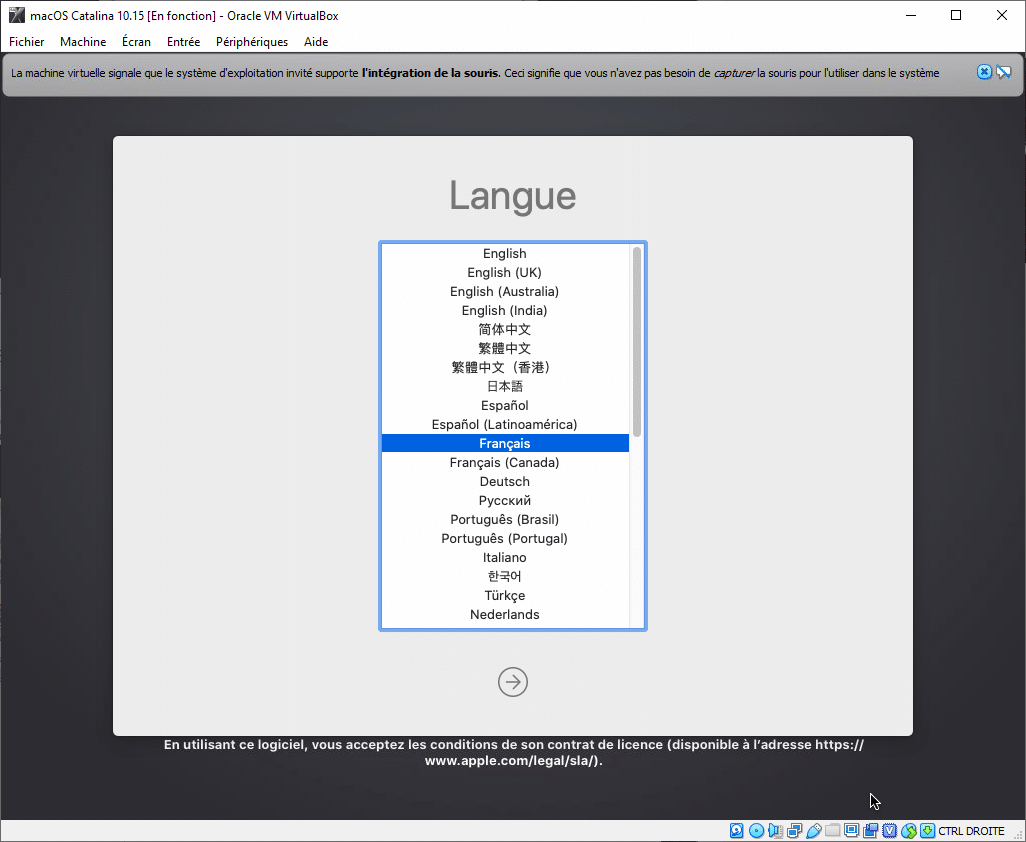Click the highlighted Français row
Viewport: 1026px width, 842px height.
coord(504,443)
